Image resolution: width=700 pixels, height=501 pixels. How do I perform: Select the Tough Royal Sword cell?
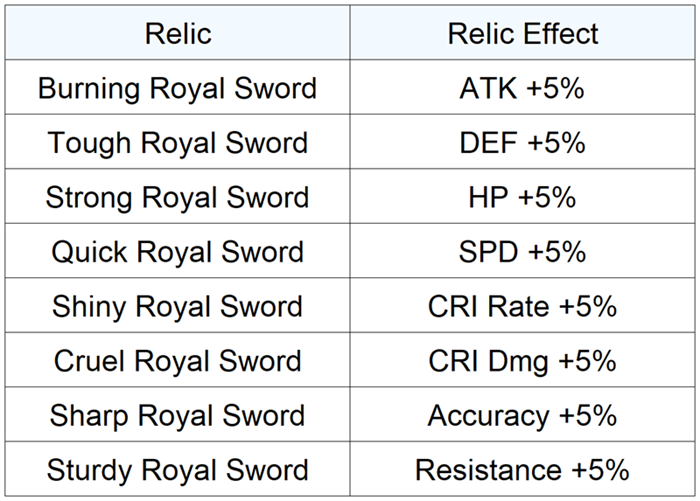[178, 143]
